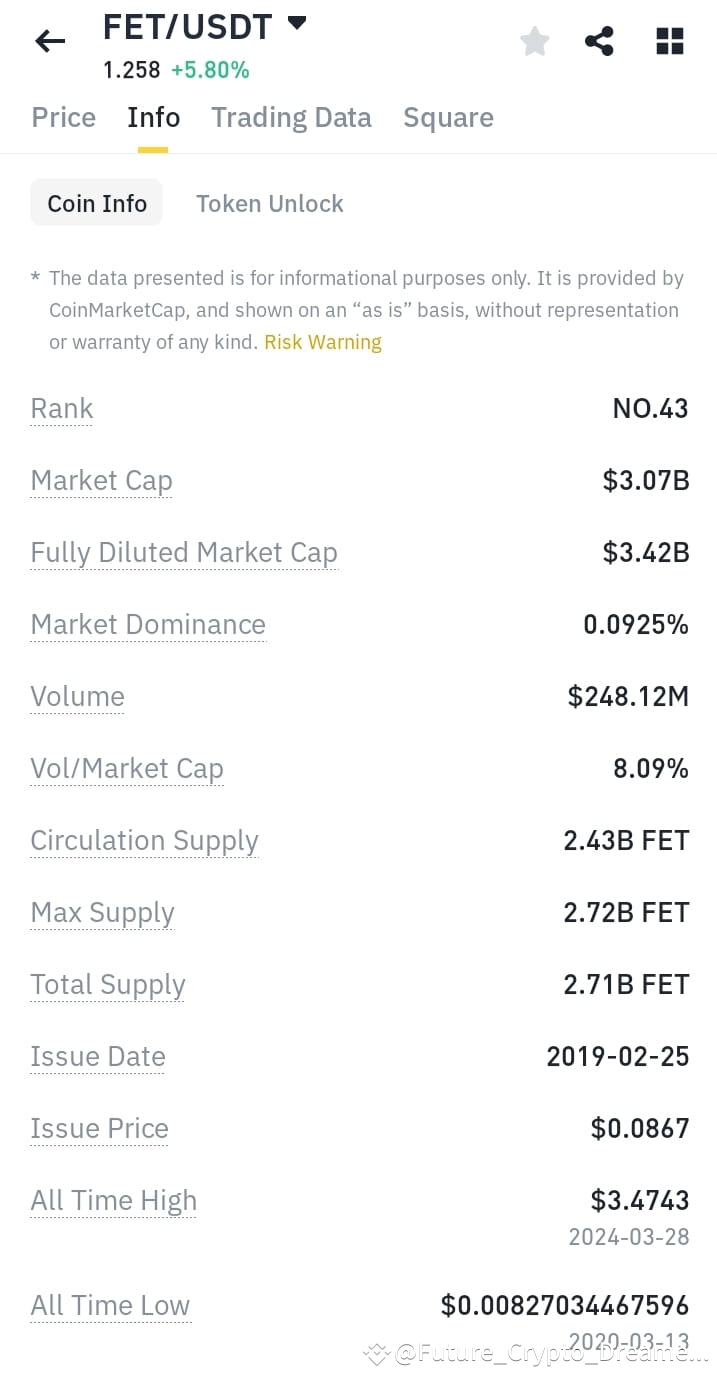Tap the Rank label for explanation
717x1375 pixels.
[62, 409]
